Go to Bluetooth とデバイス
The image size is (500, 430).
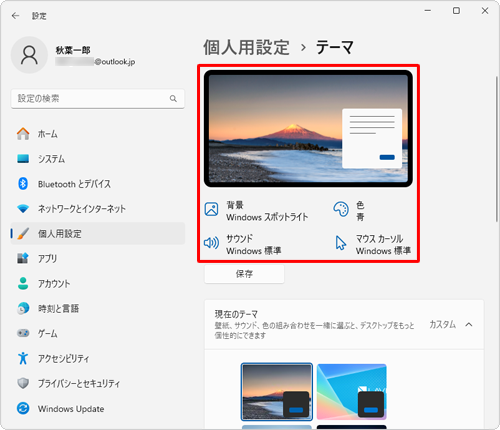pos(98,184)
